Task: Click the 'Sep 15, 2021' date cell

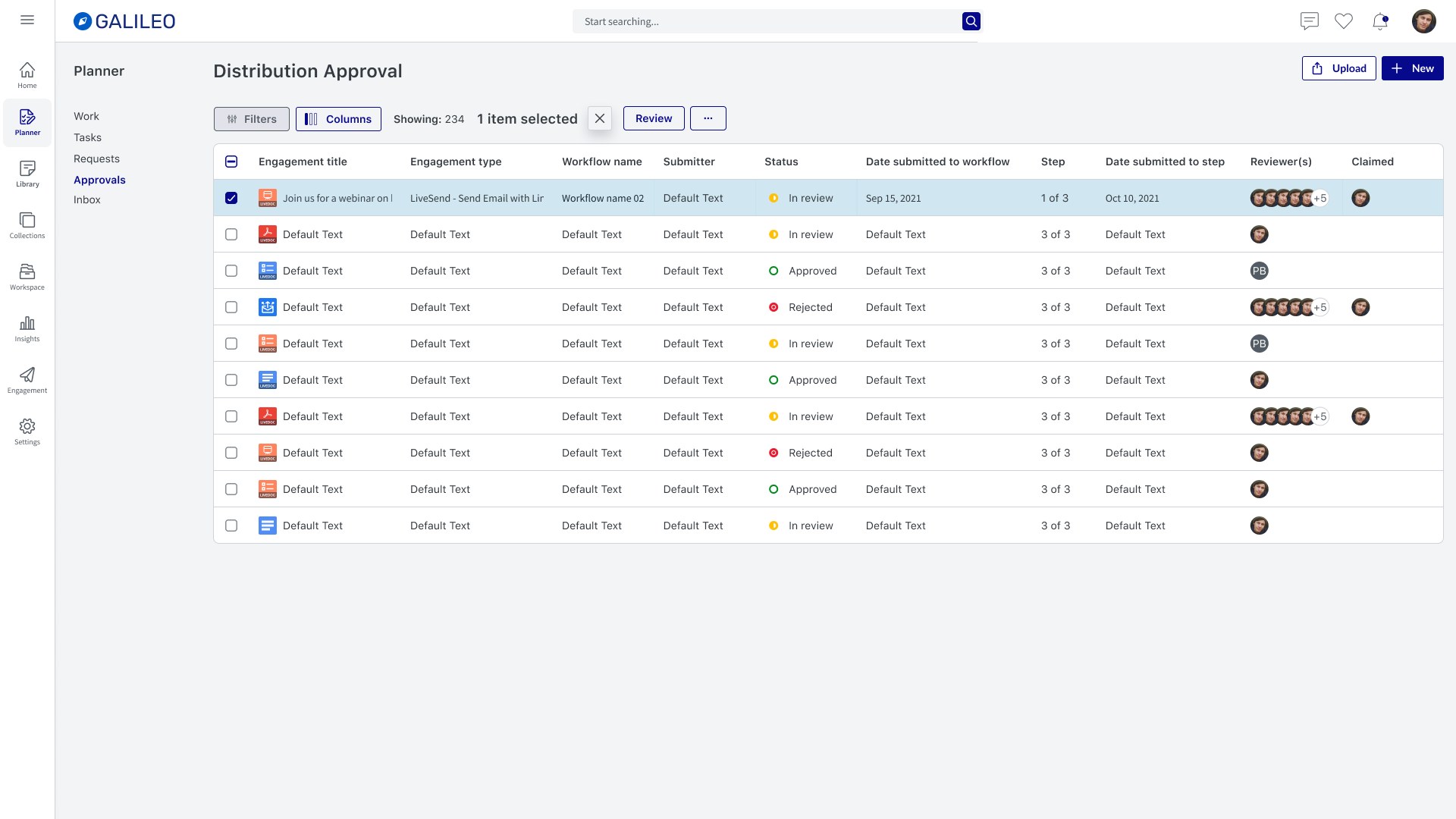Action: (893, 198)
